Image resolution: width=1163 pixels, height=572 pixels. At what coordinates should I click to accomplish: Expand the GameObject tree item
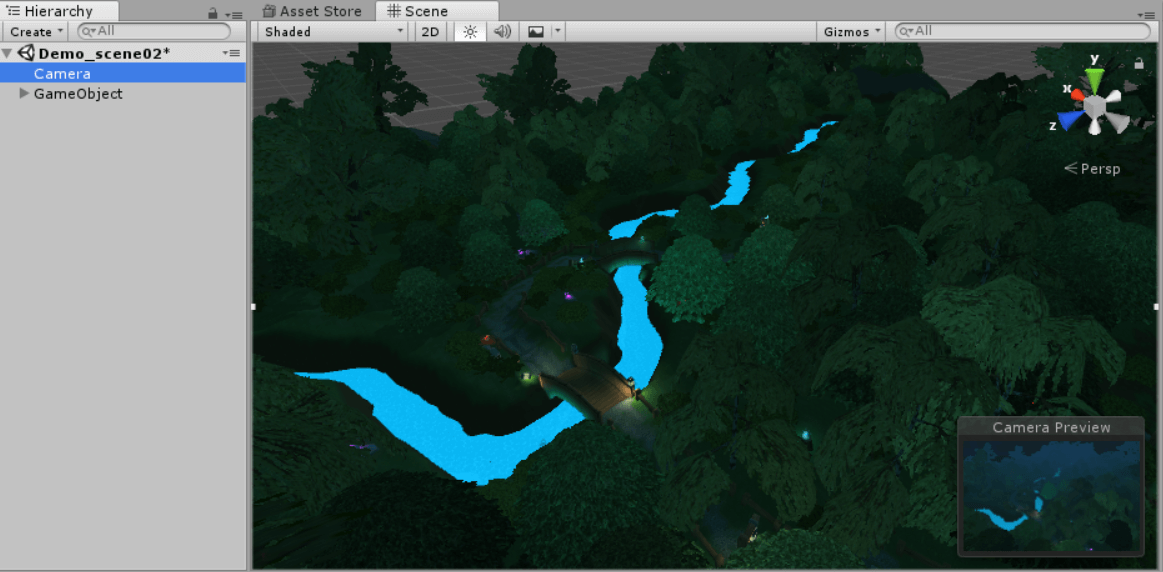(x=24, y=93)
